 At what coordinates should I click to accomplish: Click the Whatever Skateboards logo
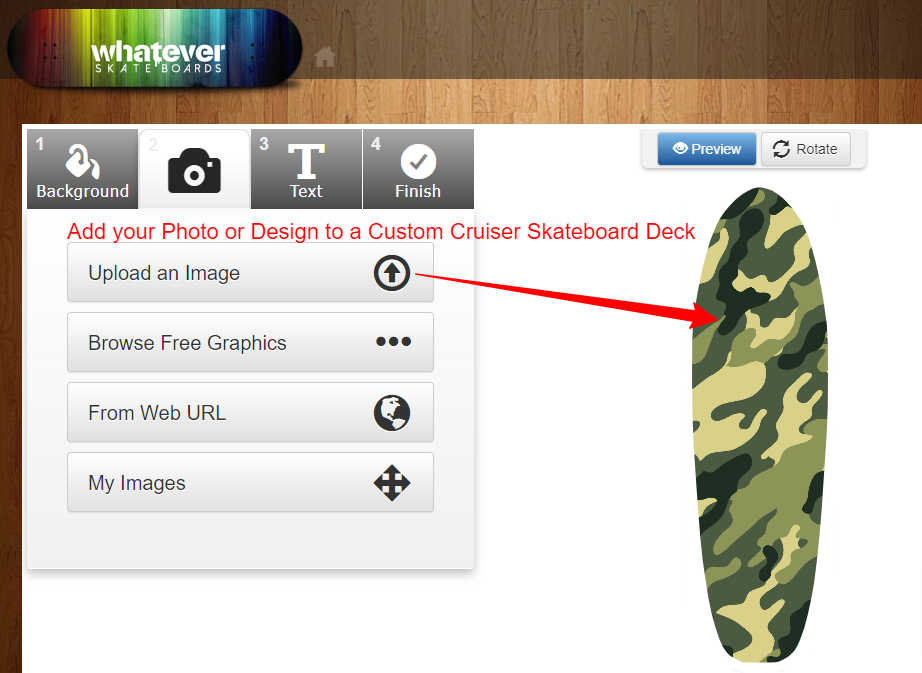point(155,49)
